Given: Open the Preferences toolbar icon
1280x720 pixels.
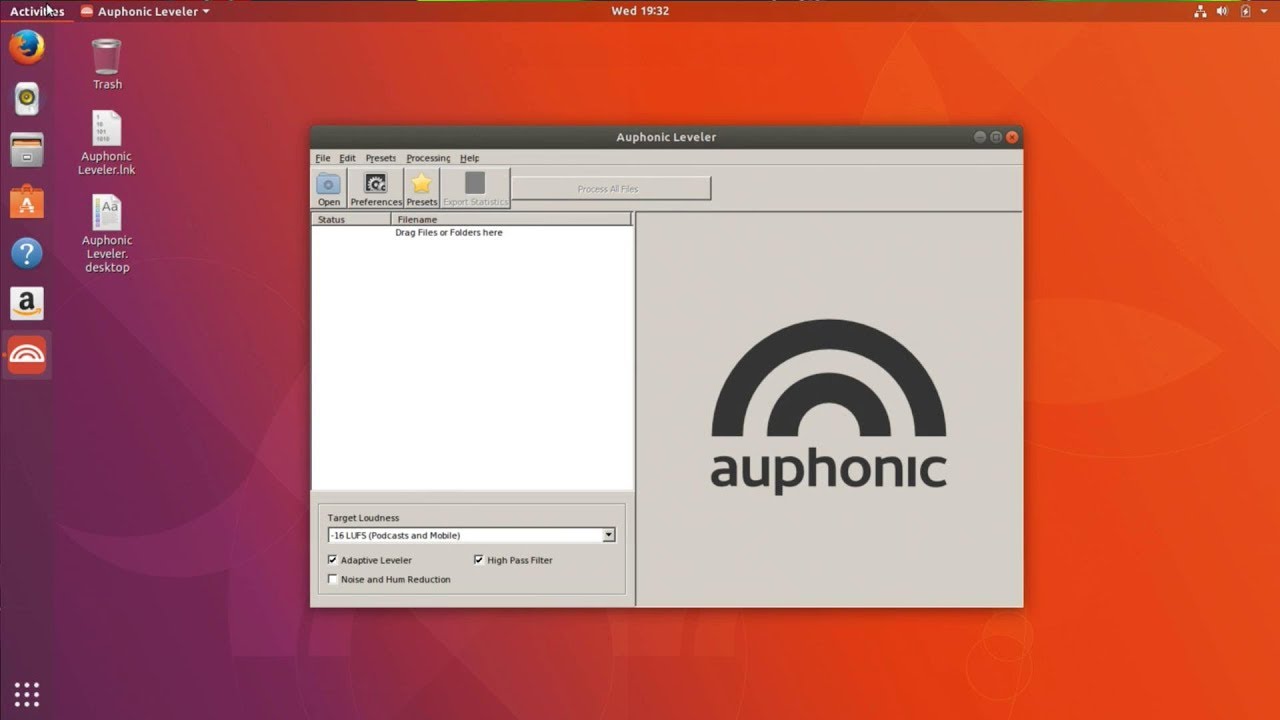Looking at the screenshot, I should point(375,188).
